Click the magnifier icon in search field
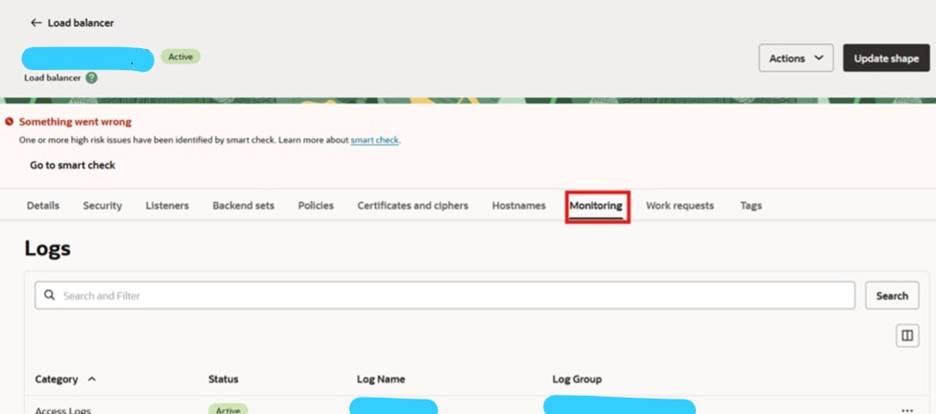The height and width of the screenshot is (414, 936). [49, 296]
